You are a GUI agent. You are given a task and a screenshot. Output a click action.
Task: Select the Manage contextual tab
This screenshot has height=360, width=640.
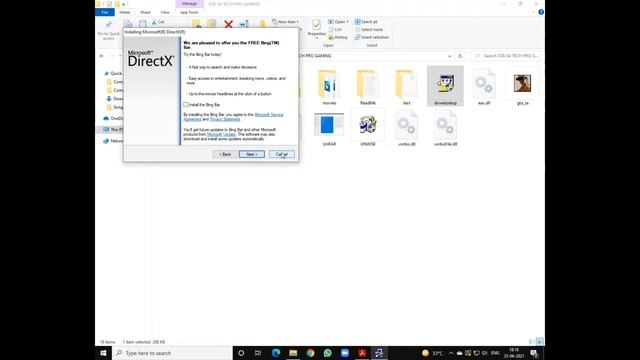(189, 4)
